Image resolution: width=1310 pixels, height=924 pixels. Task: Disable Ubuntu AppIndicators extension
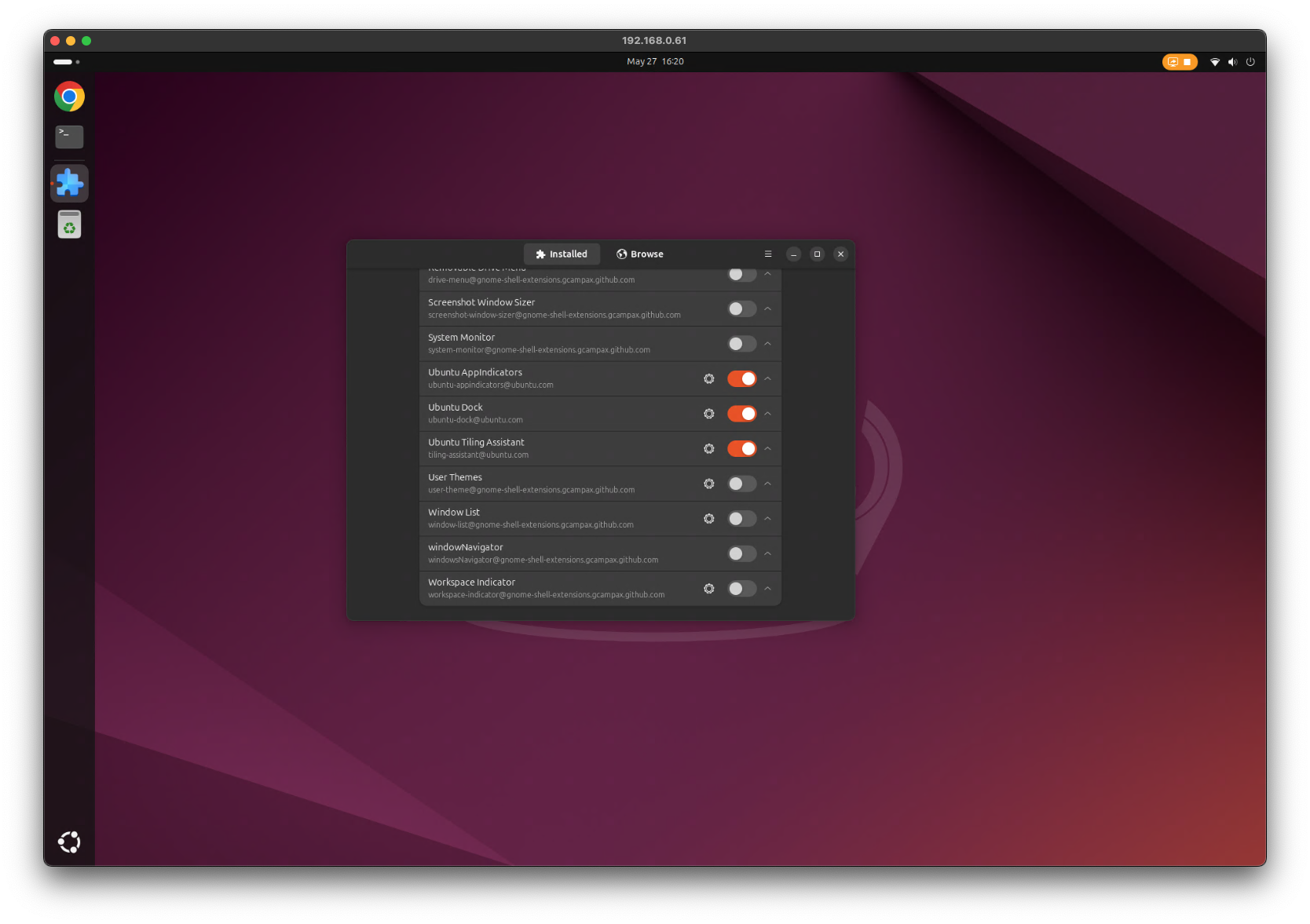pos(741,379)
